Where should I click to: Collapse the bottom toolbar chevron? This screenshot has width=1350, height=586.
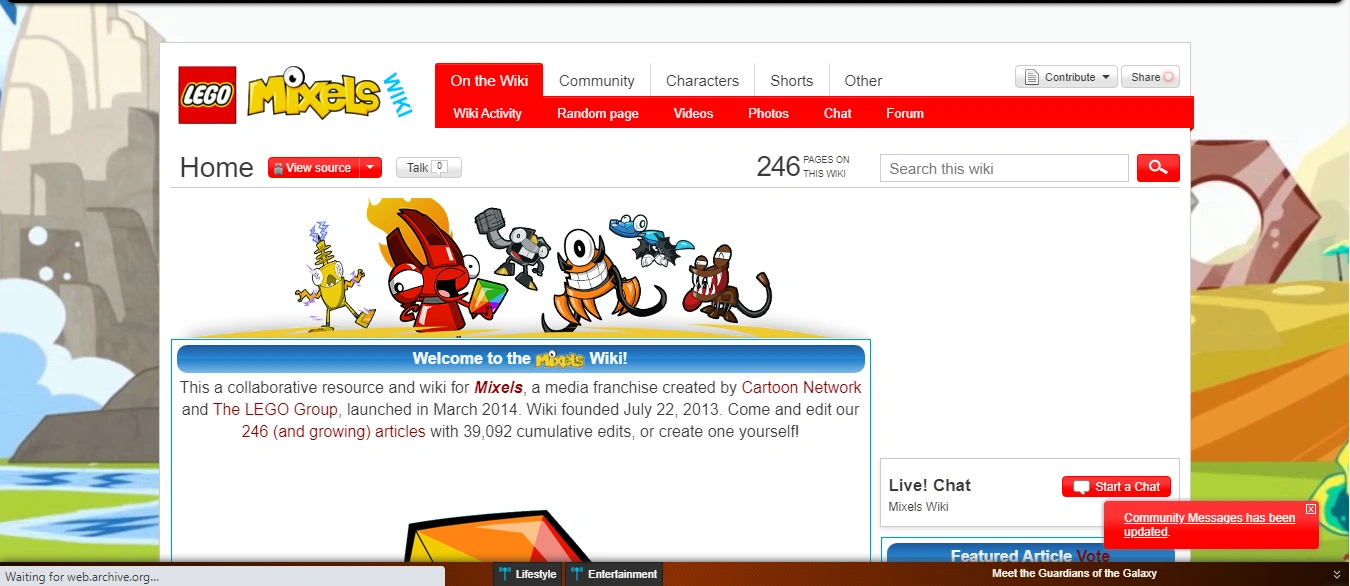1337,574
